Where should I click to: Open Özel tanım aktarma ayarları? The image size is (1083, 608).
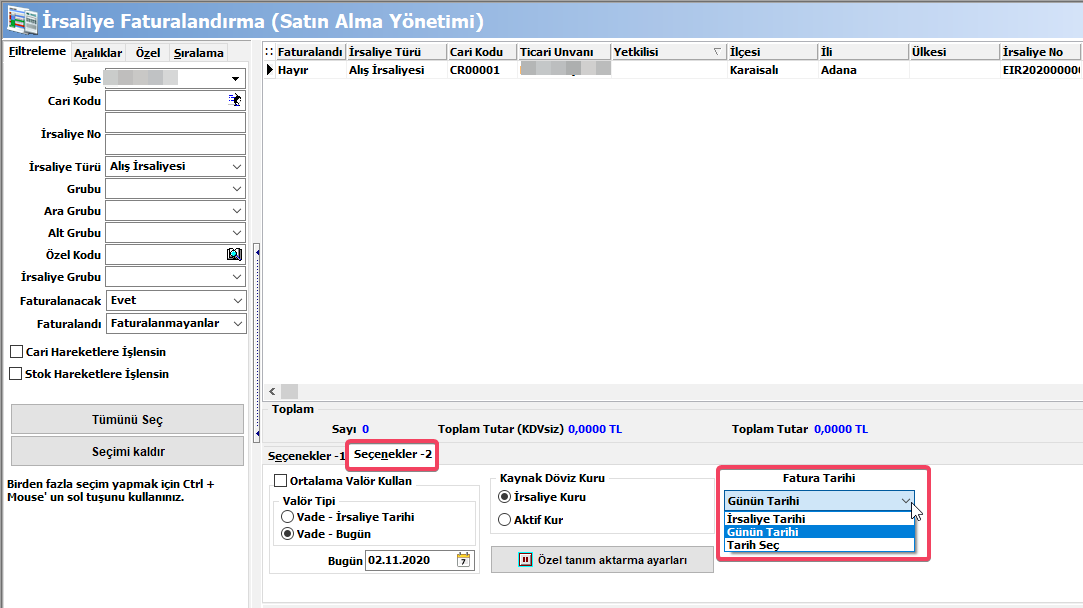[602, 560]
